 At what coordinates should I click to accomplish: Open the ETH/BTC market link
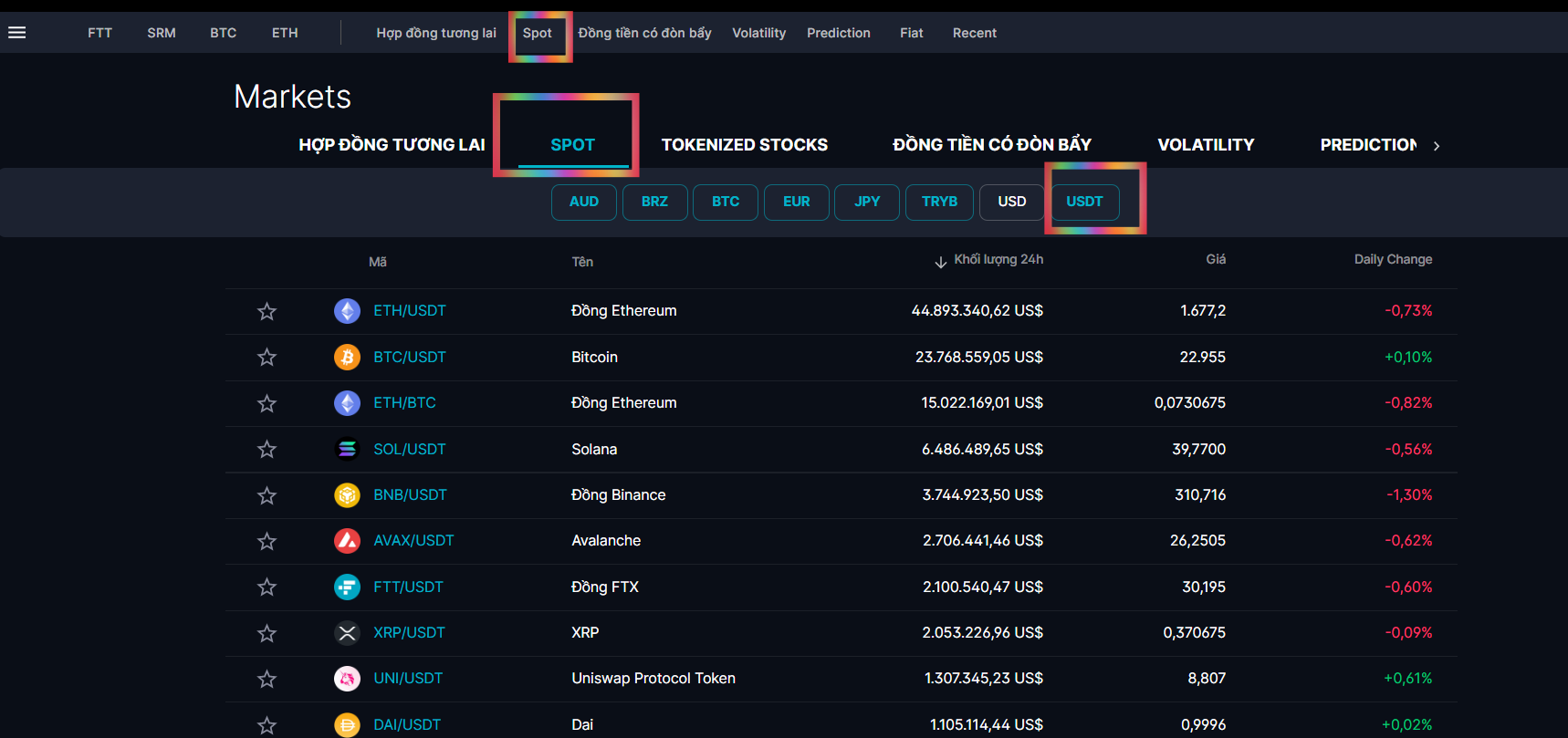pos(404,403)
